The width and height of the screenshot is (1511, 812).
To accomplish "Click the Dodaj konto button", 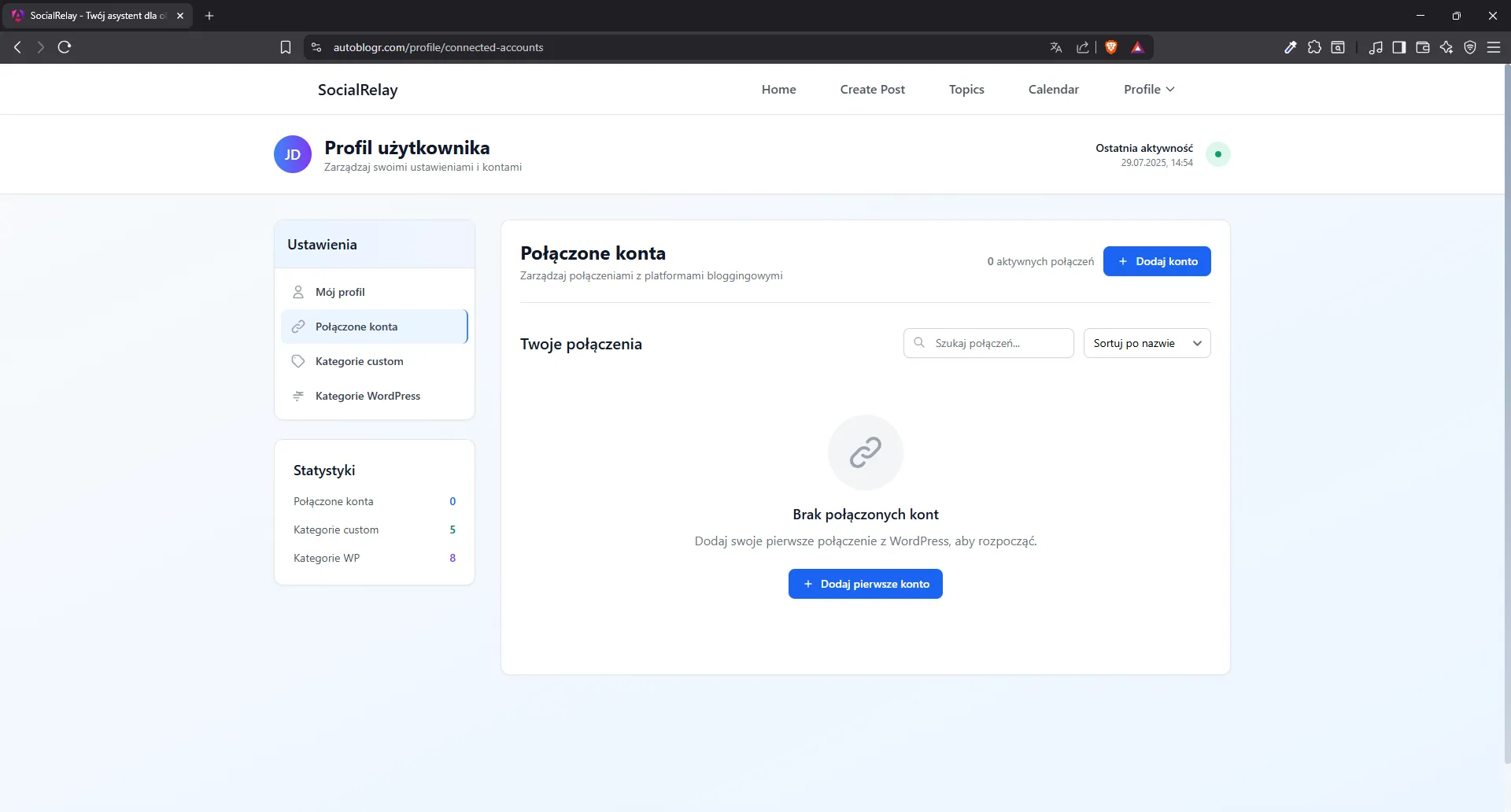I will (1157, 261).
